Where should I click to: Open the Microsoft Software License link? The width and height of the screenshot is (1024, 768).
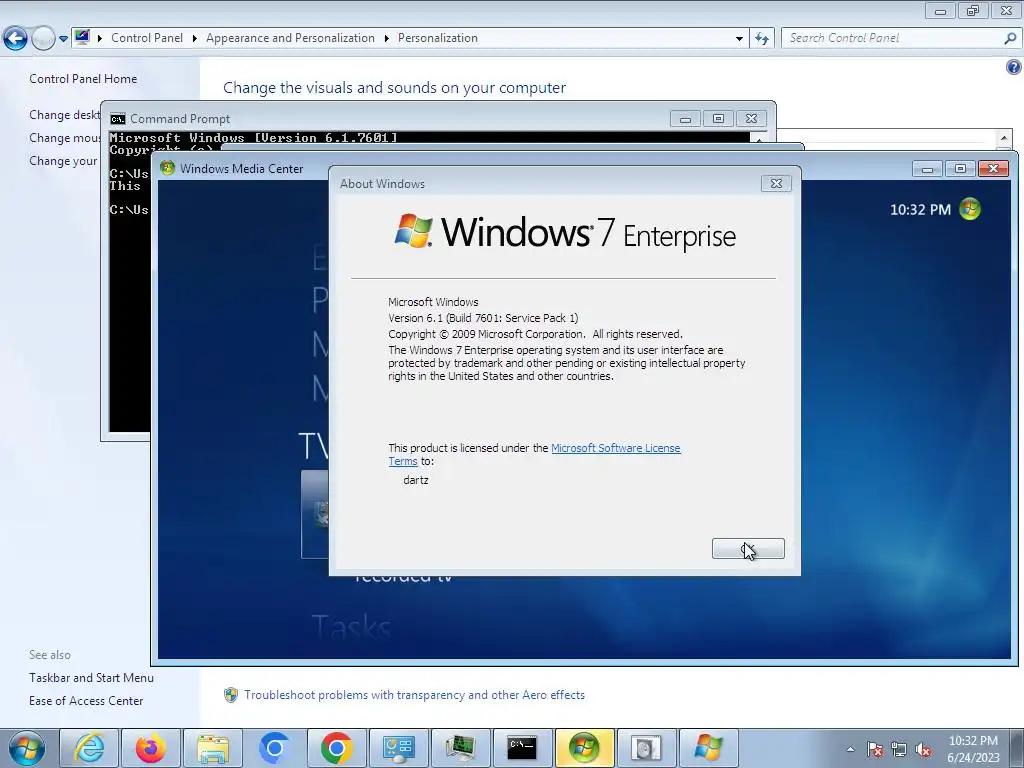(x=615, y=448)
